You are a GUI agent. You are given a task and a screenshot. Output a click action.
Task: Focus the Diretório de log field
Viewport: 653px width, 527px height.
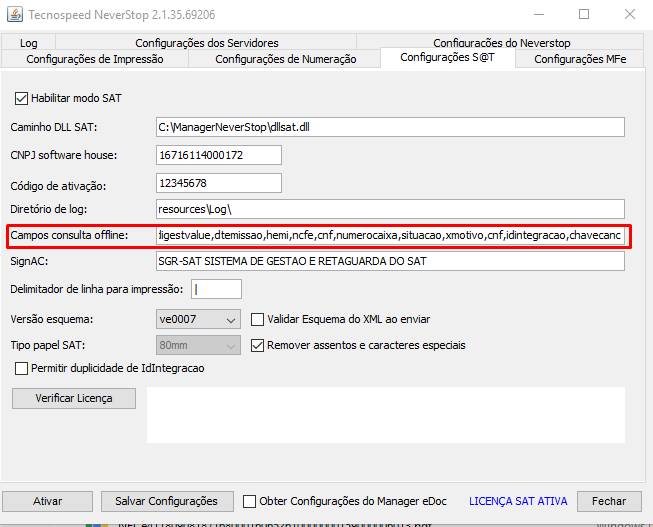point(390,209)
